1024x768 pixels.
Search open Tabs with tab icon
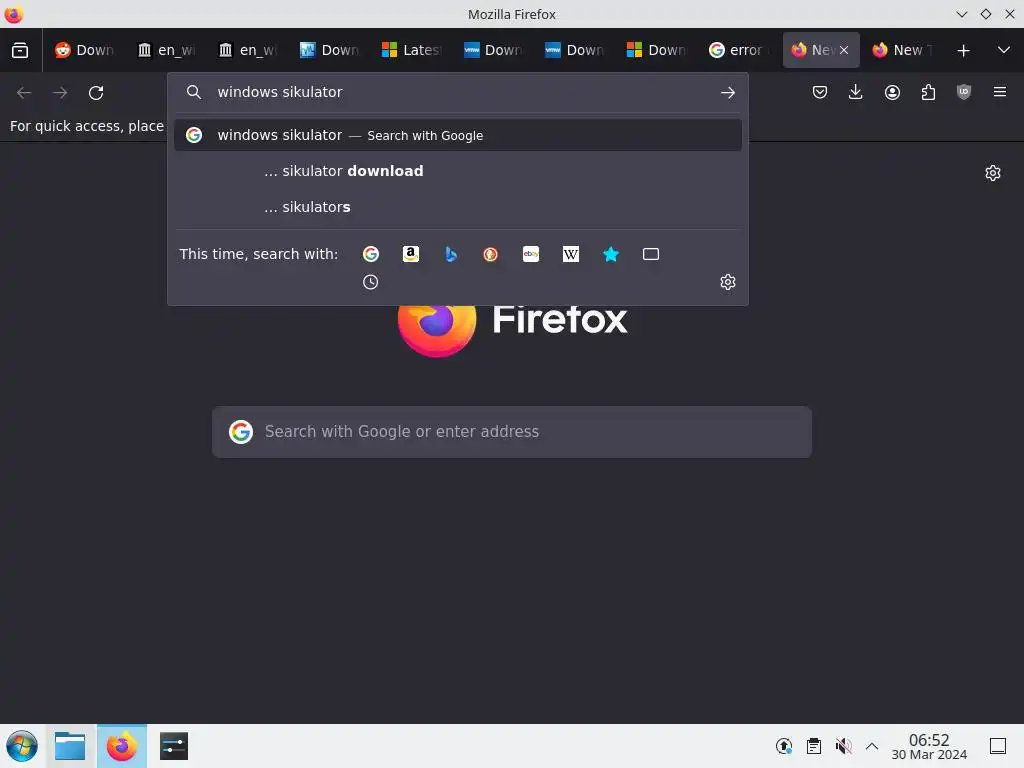[x=651, y=254]
